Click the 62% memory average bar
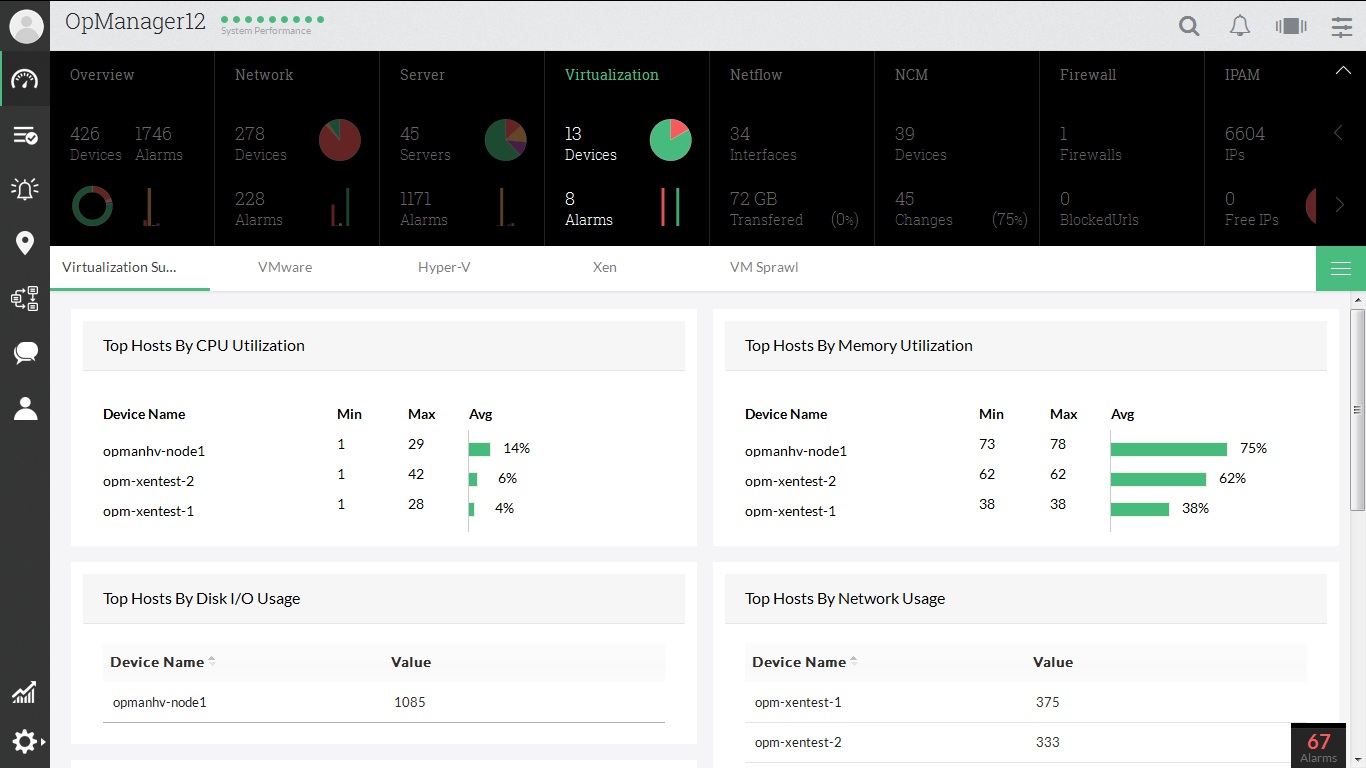Image resolution: width=1366 pixels, height=768 pixels. (x=1159, y=479)
